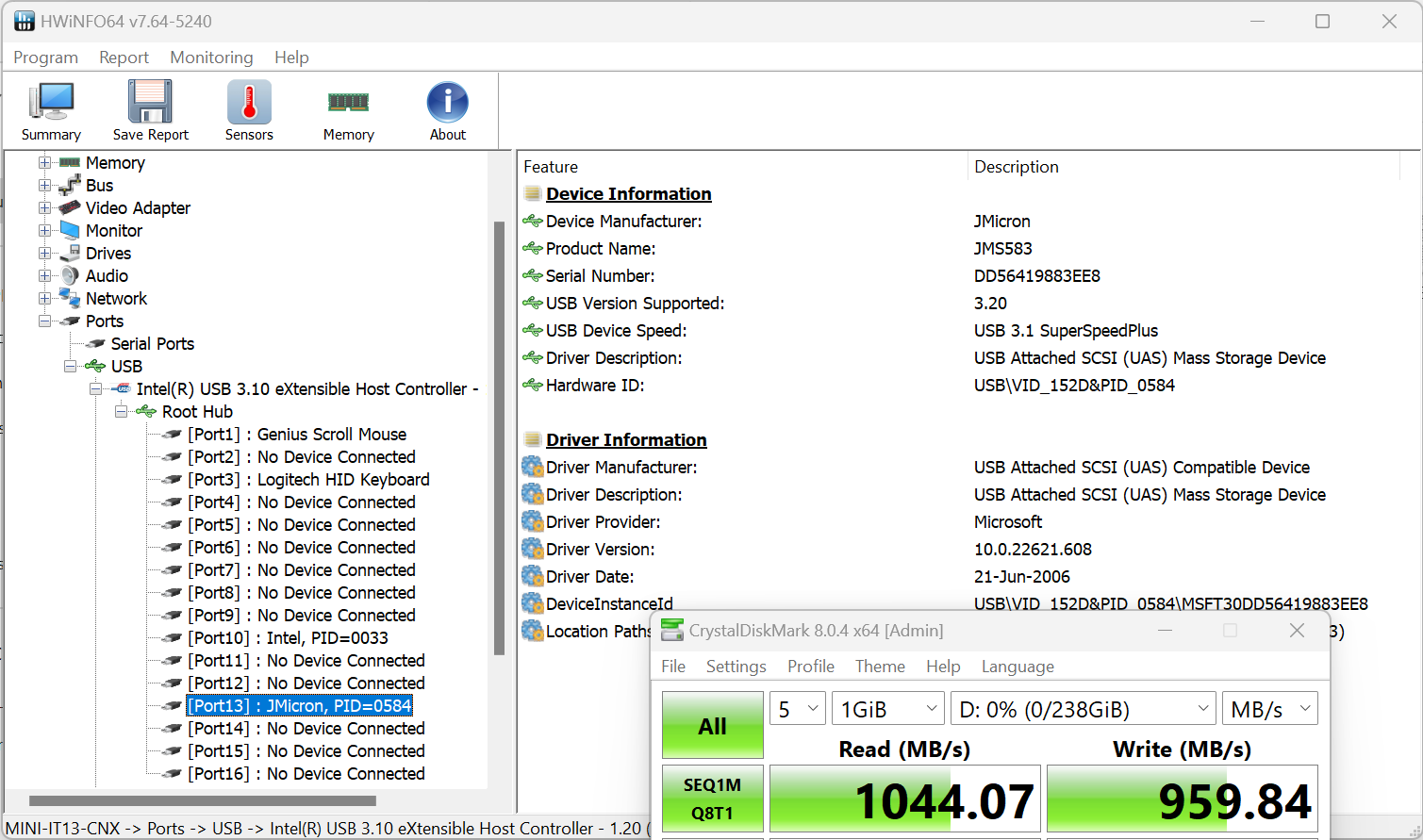Viewport: 1423px width, 840px height.
Task: Open the CrystalDiskMark File menu
Action: coord(673,667)
